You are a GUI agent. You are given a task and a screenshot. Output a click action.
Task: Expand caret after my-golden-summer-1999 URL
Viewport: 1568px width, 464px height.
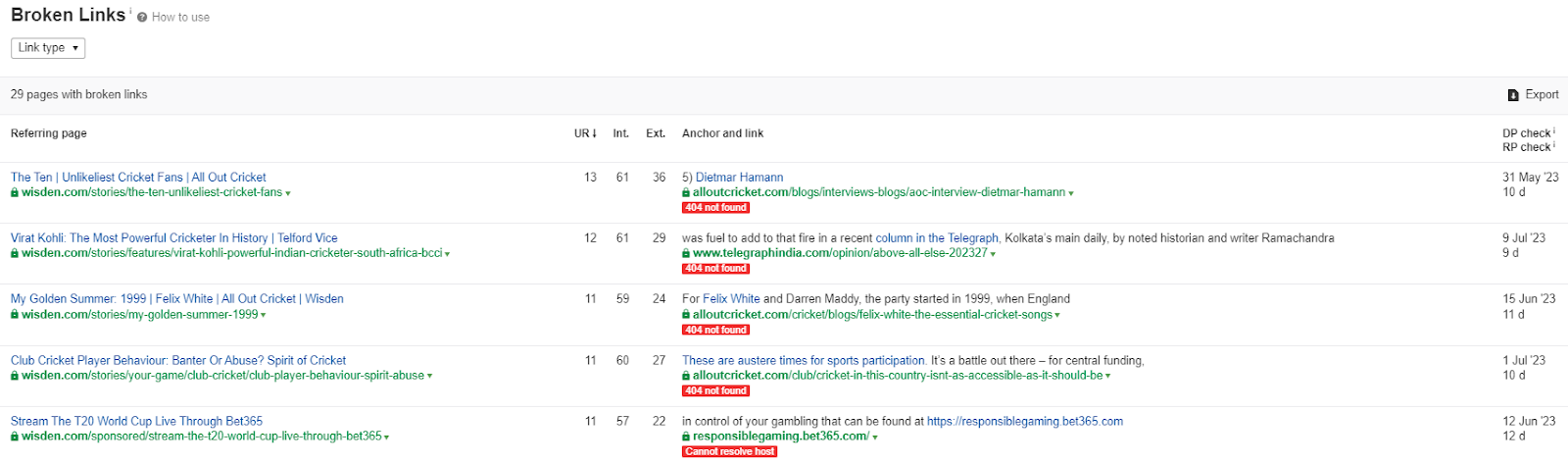(264, 315)
